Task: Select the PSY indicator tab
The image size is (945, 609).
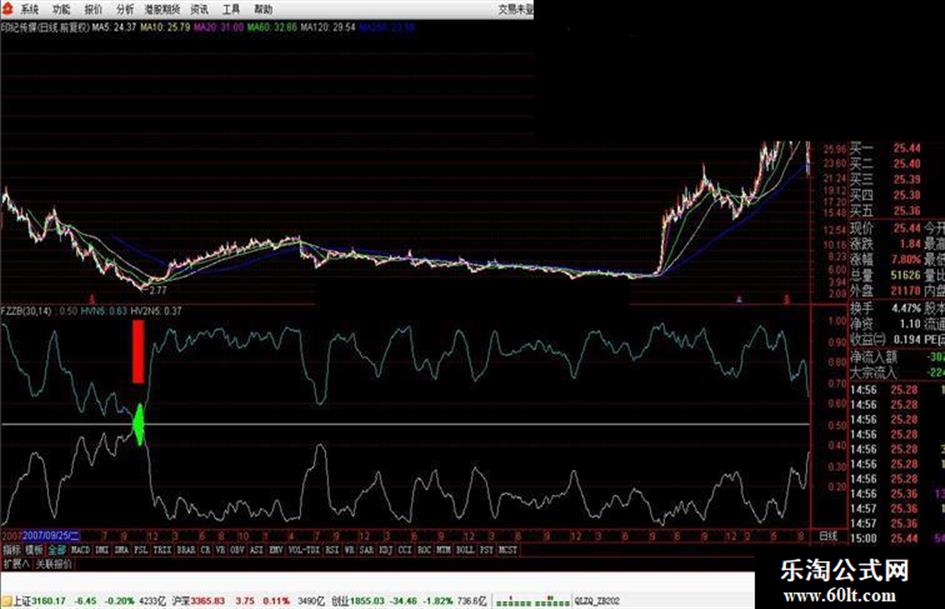Action: (x=486, y=550)
